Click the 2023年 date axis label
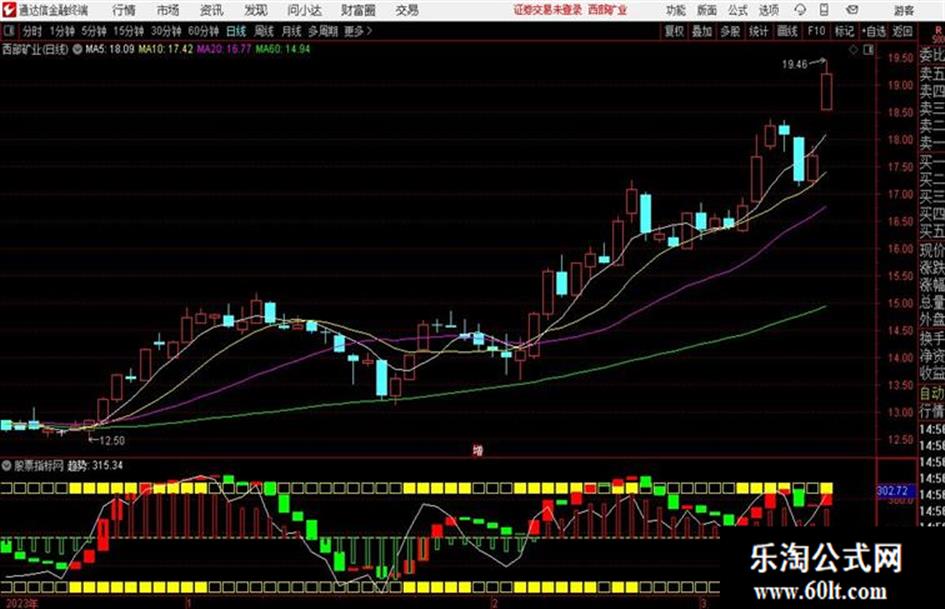The image size is (945, 609). tap(20, 603)
